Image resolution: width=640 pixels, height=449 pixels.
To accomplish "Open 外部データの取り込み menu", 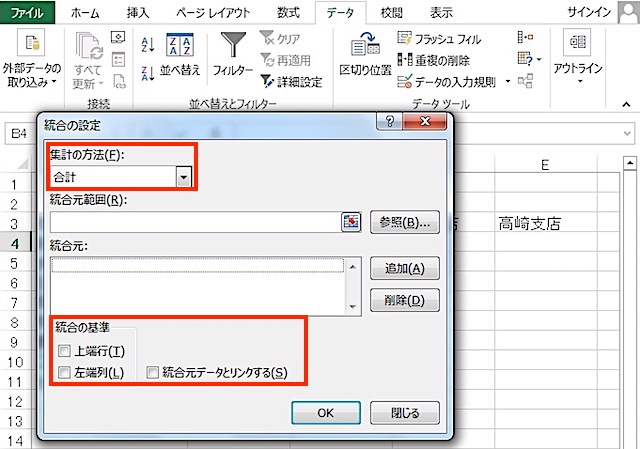I will 31,59.
